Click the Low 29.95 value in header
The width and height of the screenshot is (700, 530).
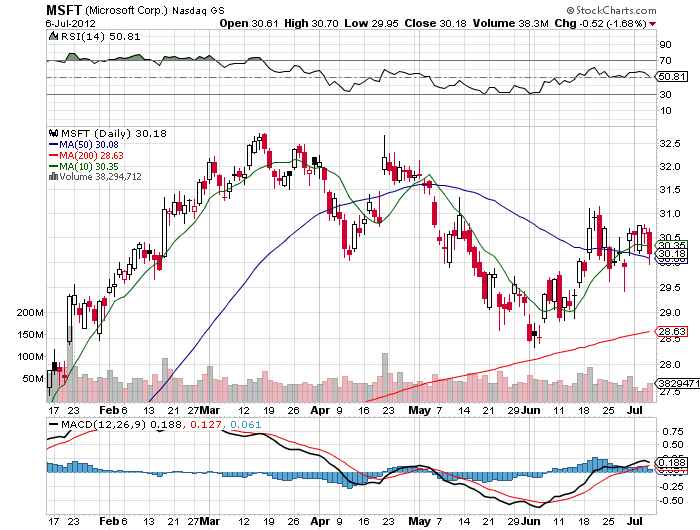click(x=371, y=23)
